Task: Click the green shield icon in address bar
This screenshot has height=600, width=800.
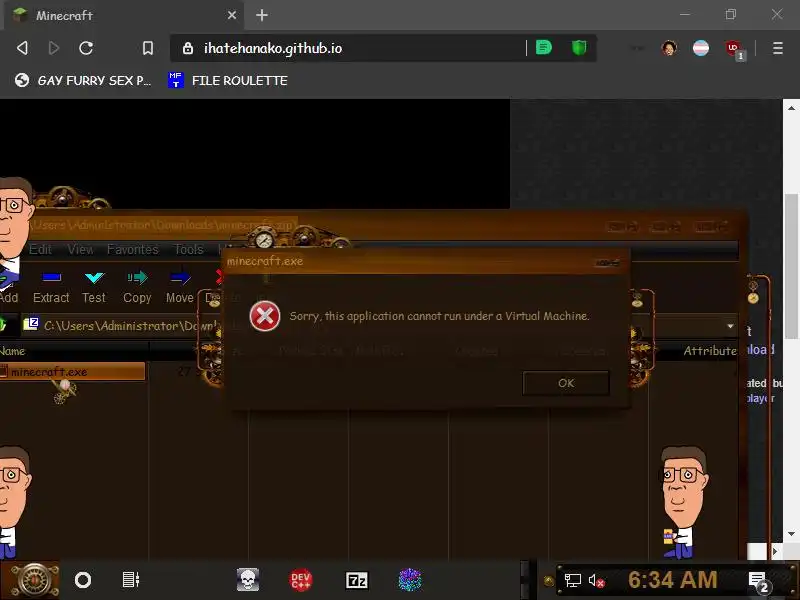Action: pos(579,48)
